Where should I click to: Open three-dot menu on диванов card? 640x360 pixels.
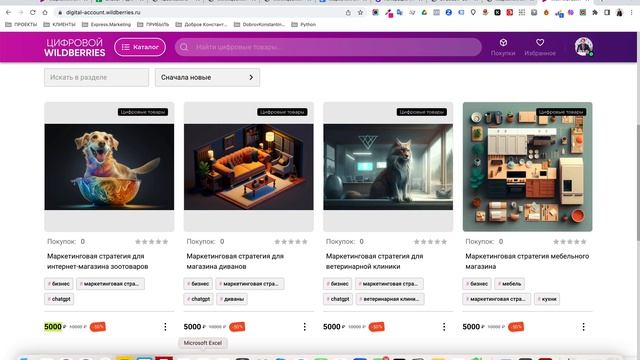[304, 327]
